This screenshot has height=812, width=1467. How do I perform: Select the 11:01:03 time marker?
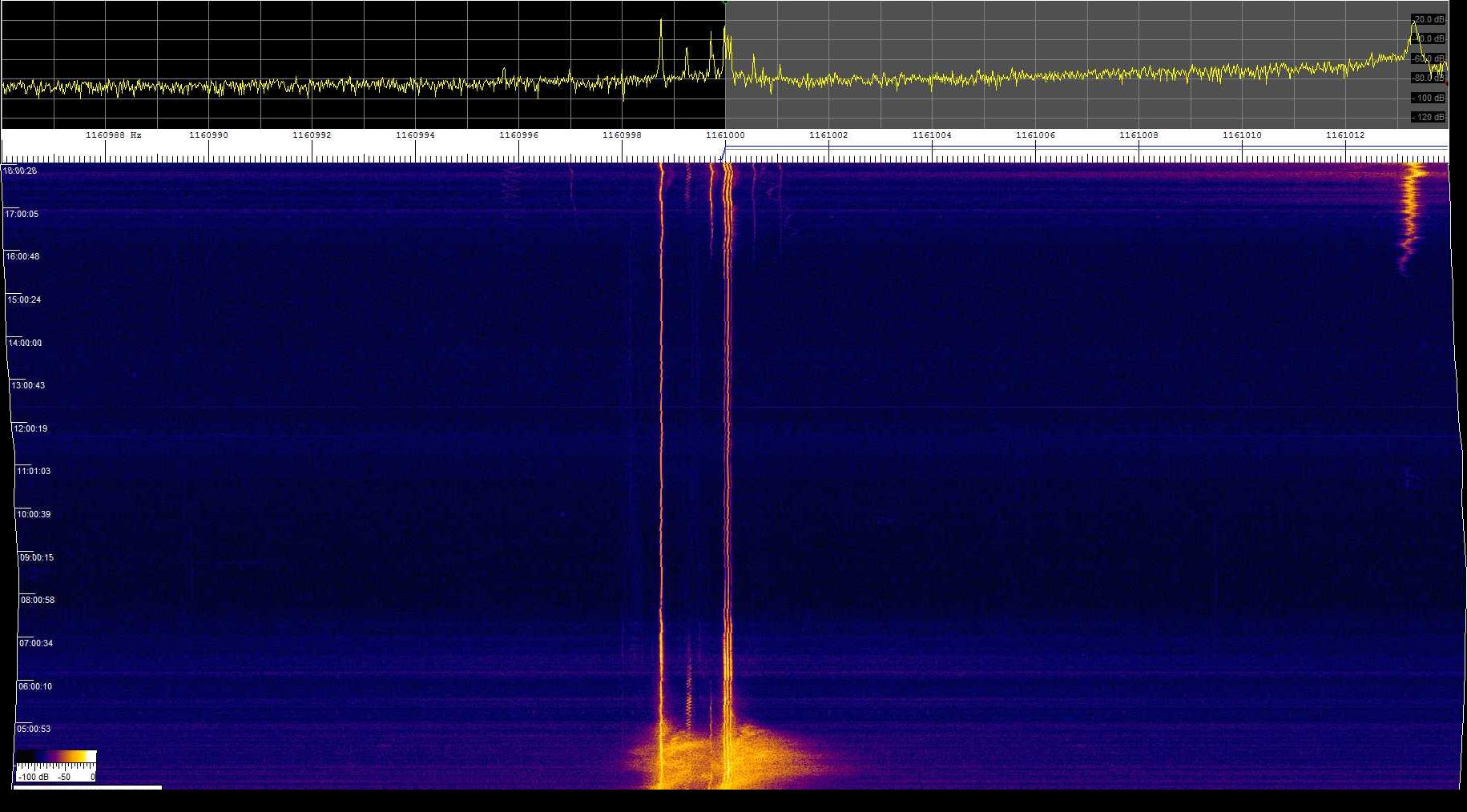point(34,471)
